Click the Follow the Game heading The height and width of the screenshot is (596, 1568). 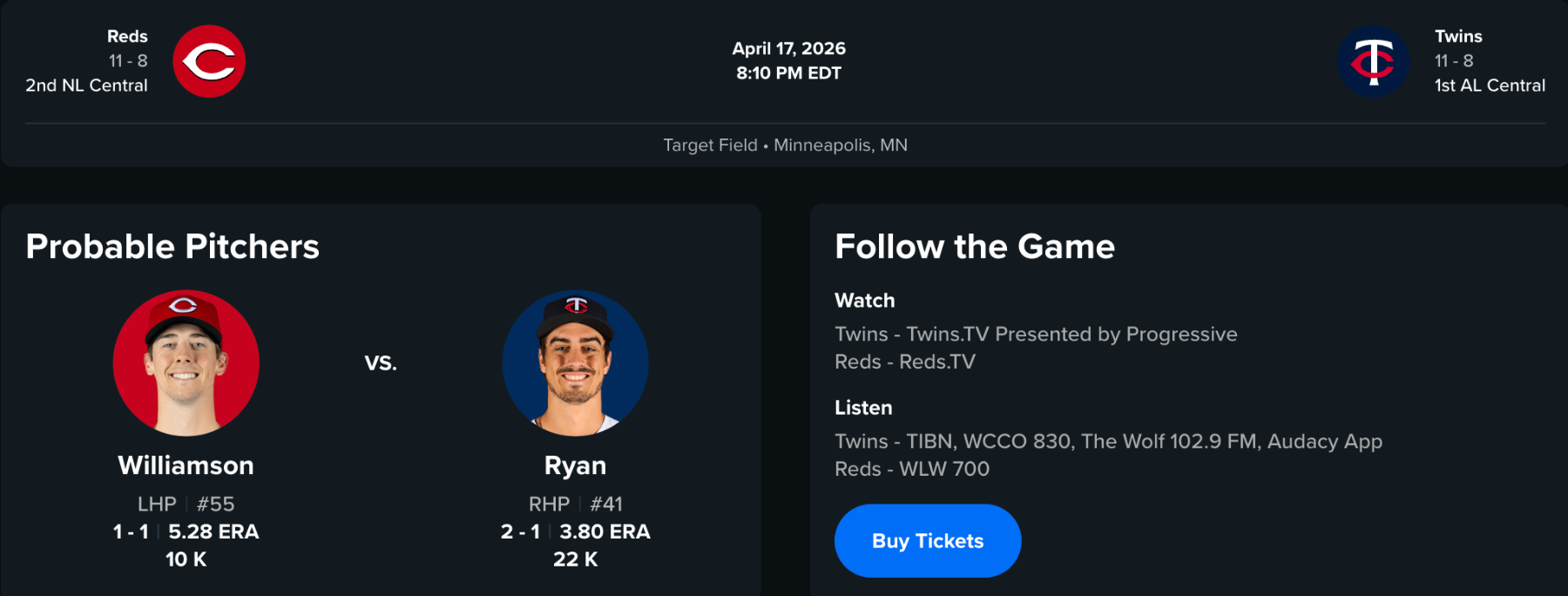(975, 247)
